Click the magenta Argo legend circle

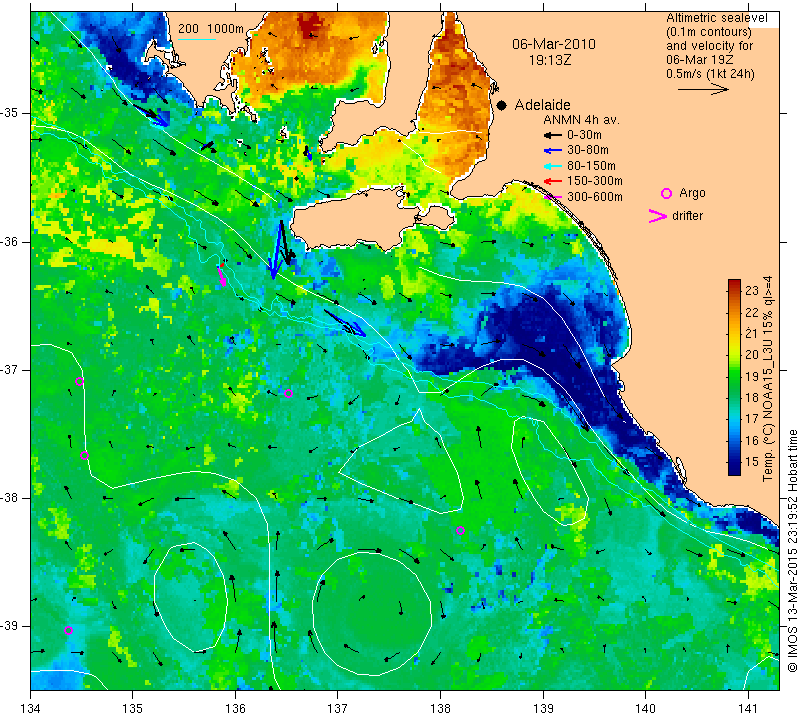point(666,193)
